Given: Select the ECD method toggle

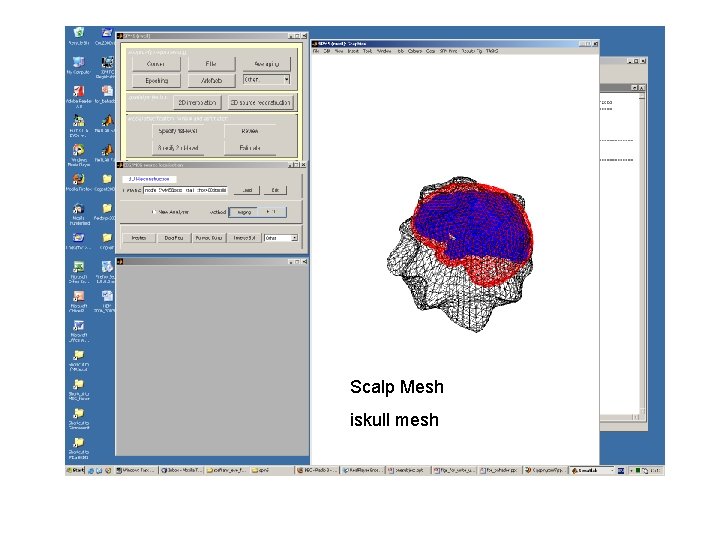Looking at the screenshot, I should coord(272,212).
